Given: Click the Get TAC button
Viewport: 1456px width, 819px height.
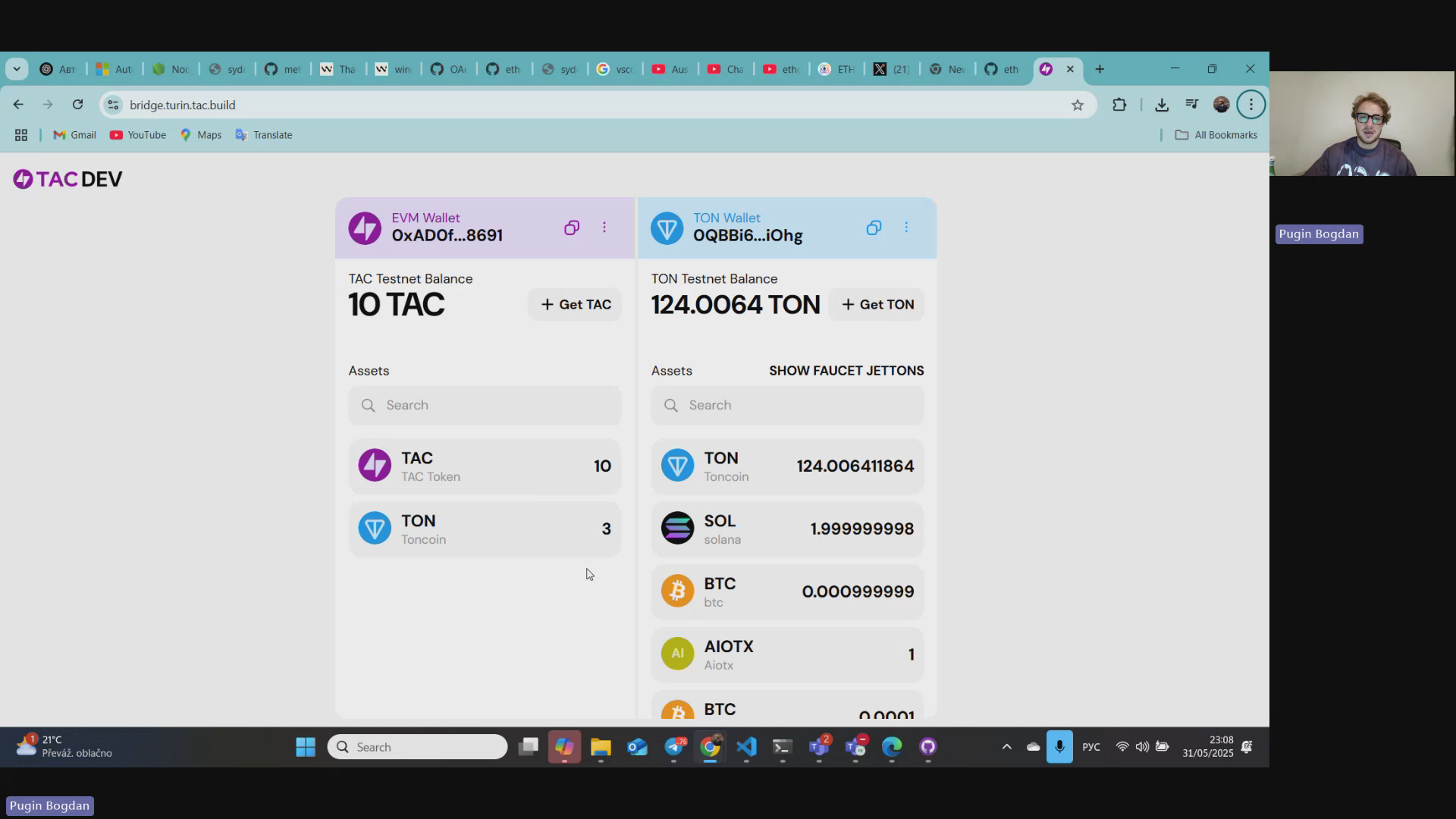Looking at the screenshot, I should click(x=576, y=304).
